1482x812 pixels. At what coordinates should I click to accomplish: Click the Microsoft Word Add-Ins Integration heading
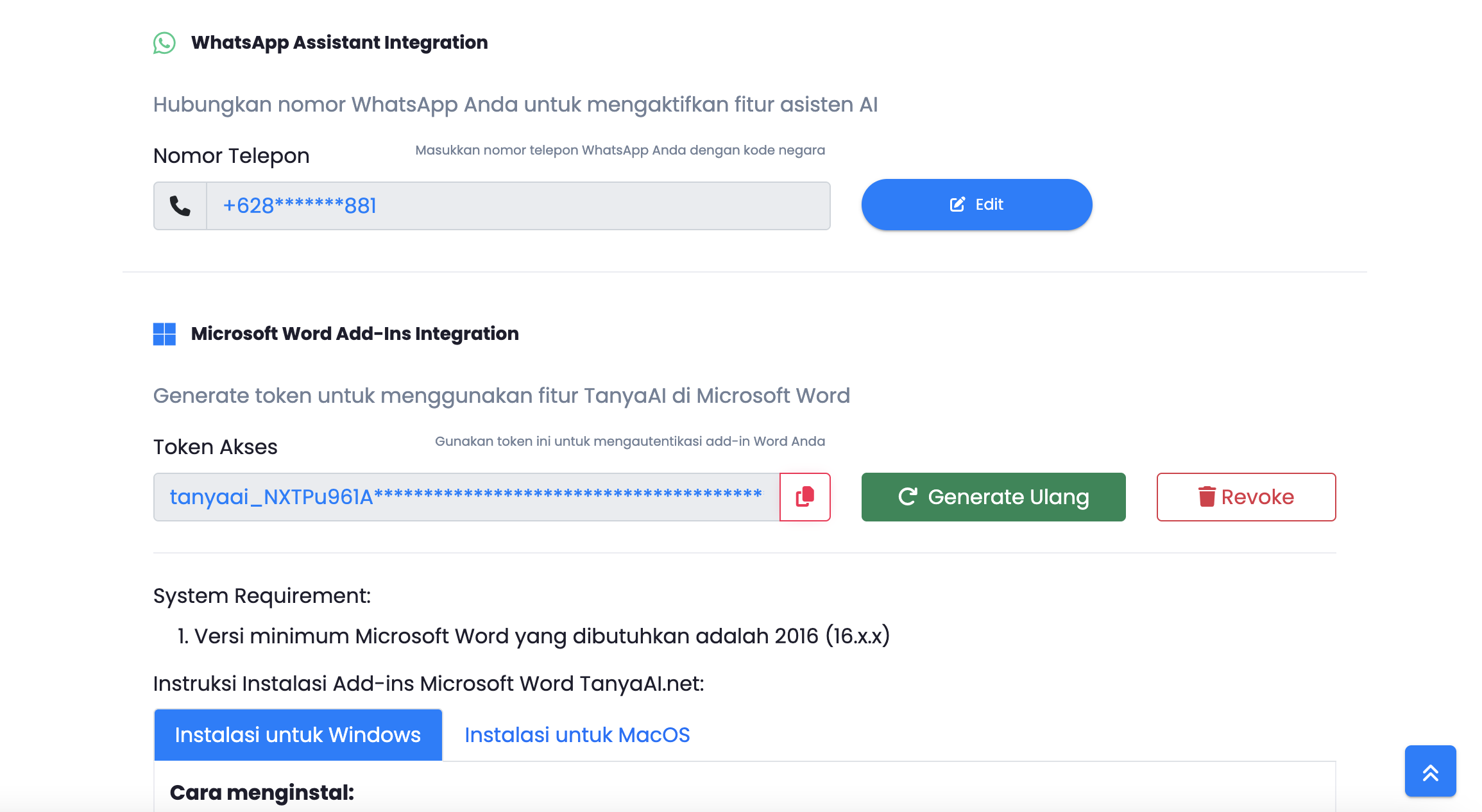(x=355, y=334)
